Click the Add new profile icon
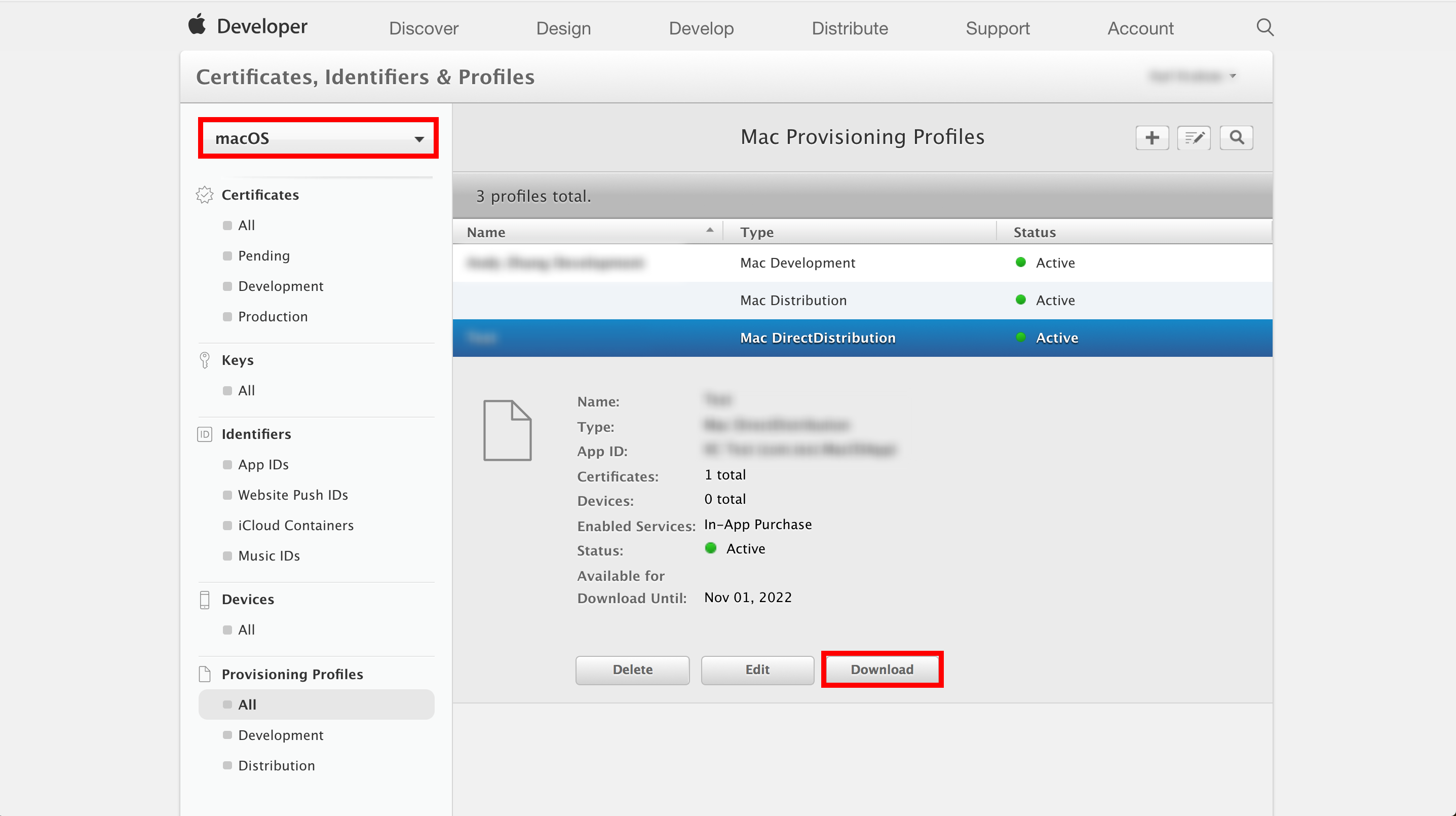The image size is (1456, 816). pos(1152,138)
